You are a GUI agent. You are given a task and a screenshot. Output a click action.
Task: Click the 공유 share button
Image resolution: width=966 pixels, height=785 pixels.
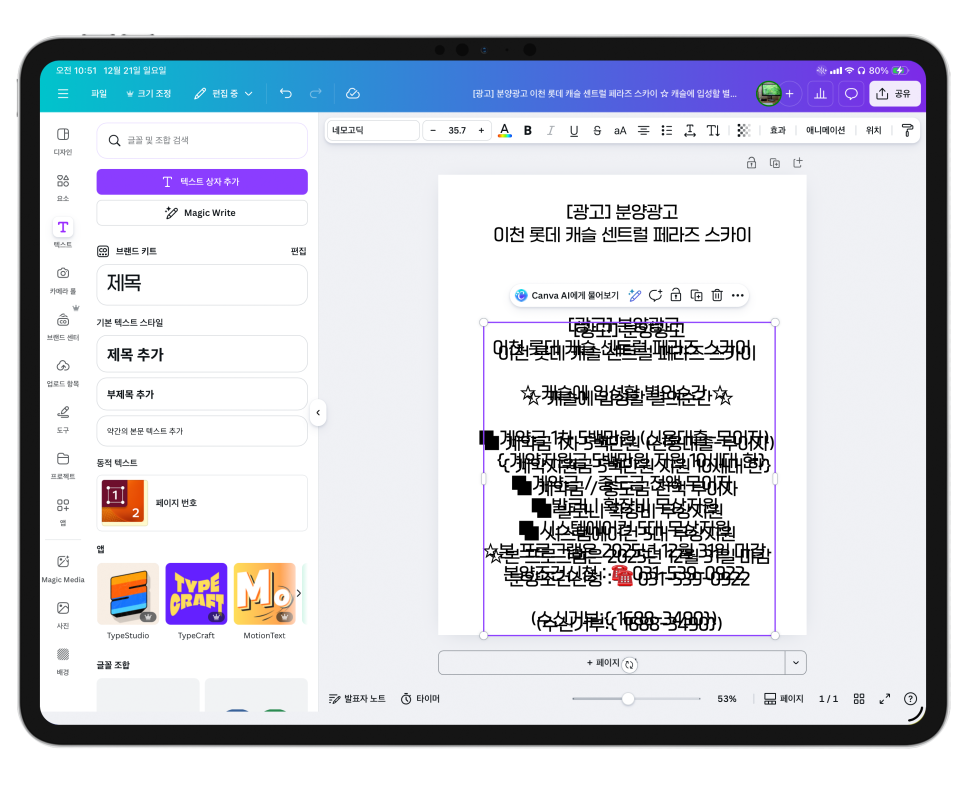click(x=895, y=94)
